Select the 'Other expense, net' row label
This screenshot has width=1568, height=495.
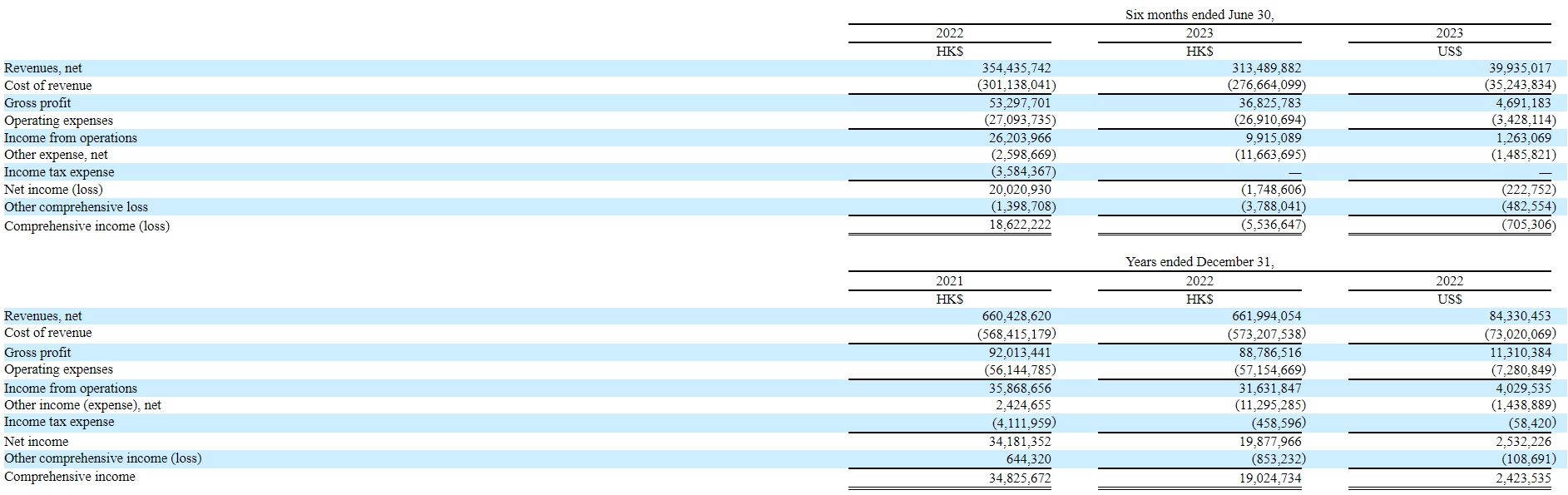pyautogui.click(x=56, y=155)
